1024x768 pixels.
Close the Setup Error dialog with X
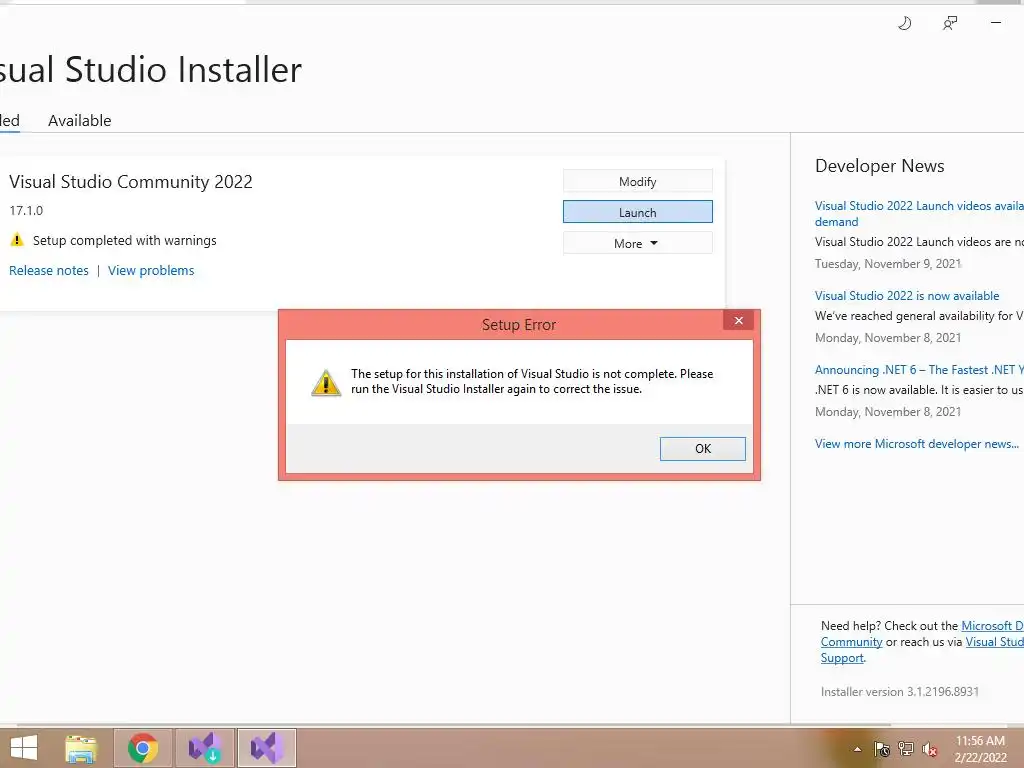(739, 320)
